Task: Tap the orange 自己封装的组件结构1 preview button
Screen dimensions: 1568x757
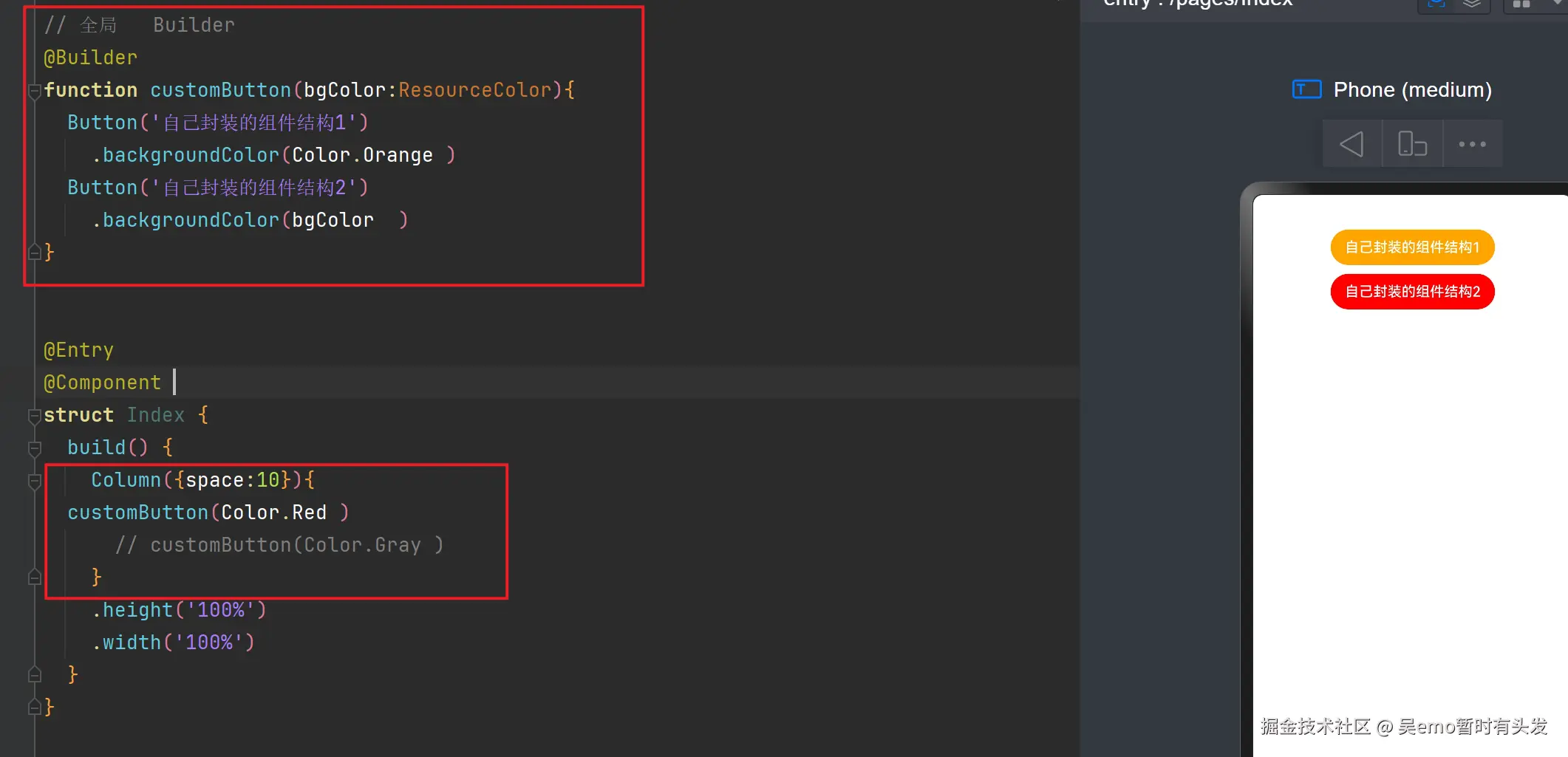Action: tap(1412, 247)
